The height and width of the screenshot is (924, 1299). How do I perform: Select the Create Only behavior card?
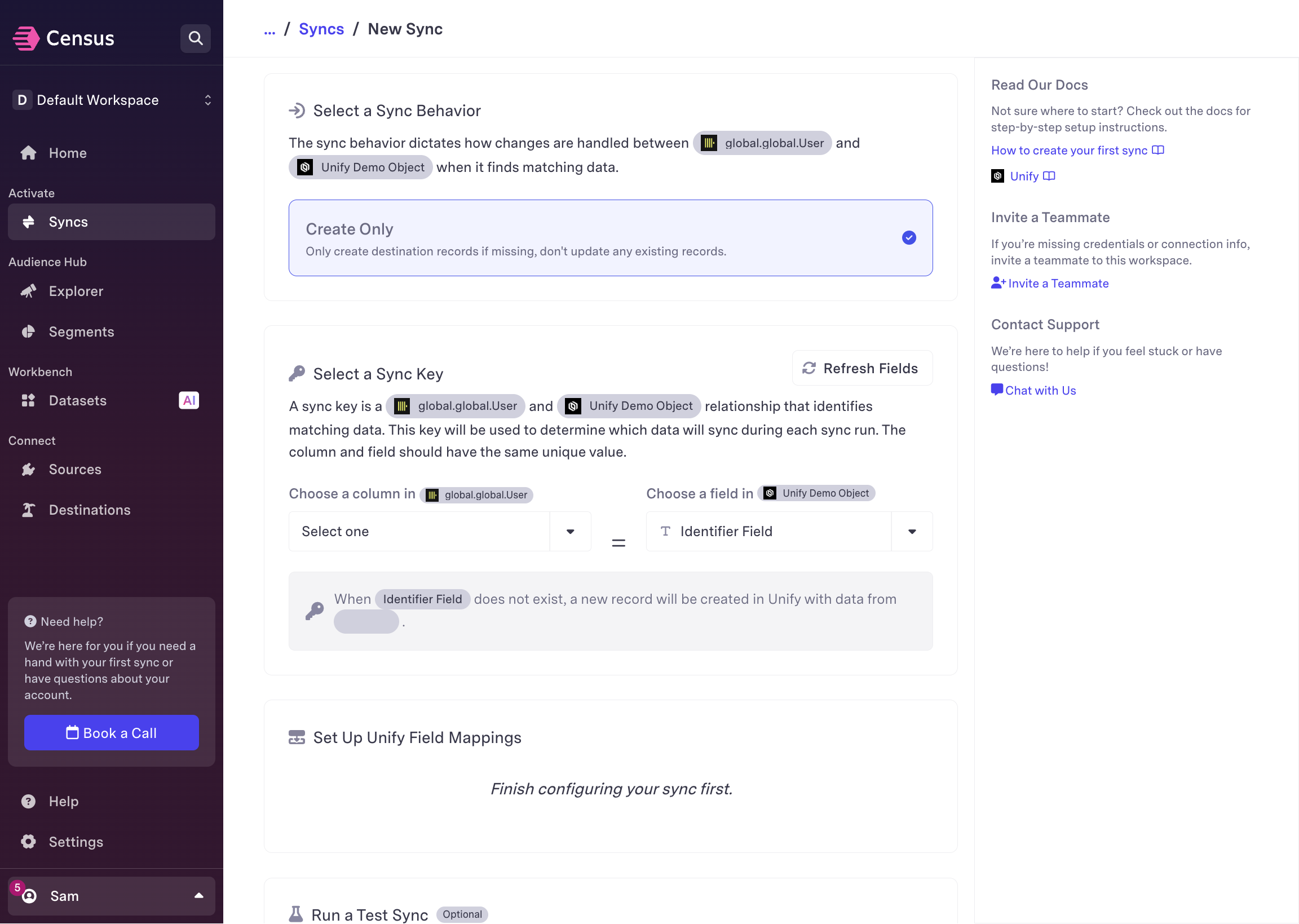point(569,238)
